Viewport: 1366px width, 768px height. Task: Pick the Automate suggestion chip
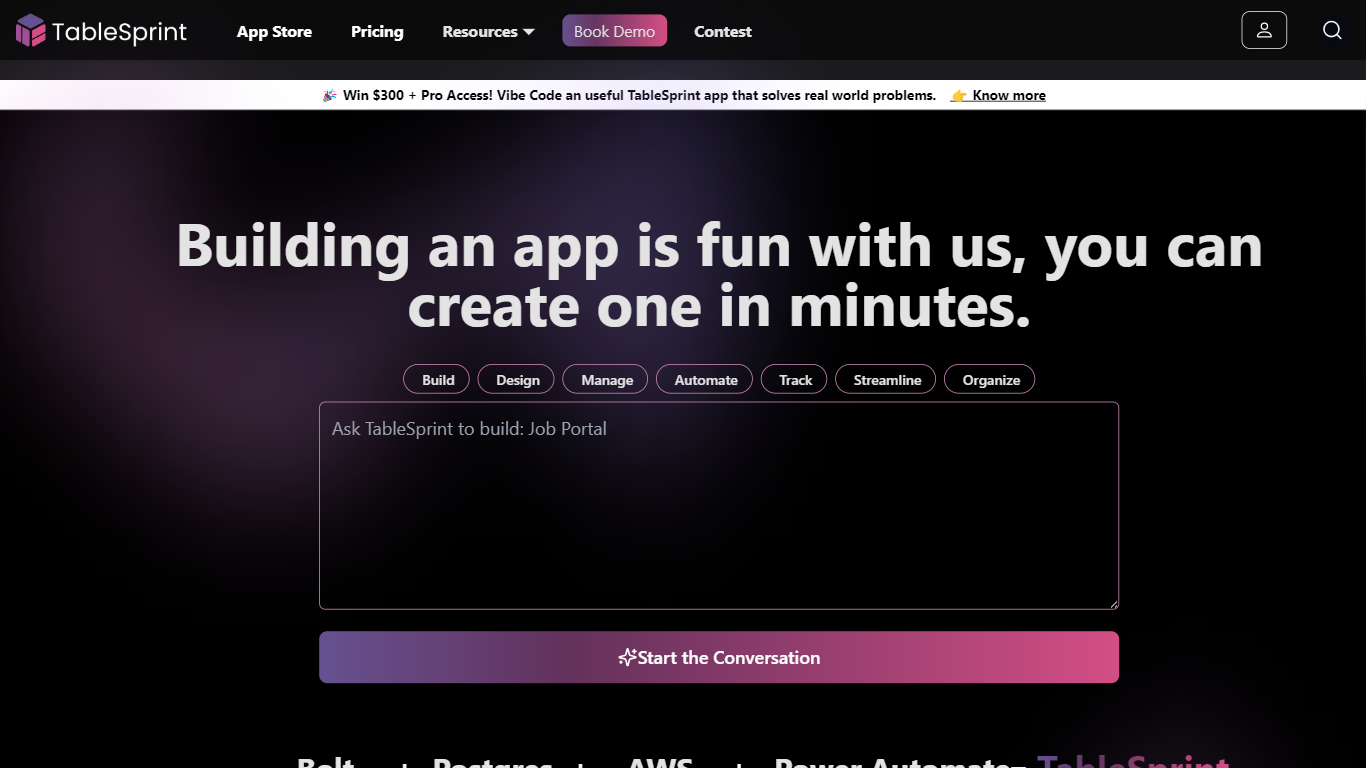click(705, 380)
